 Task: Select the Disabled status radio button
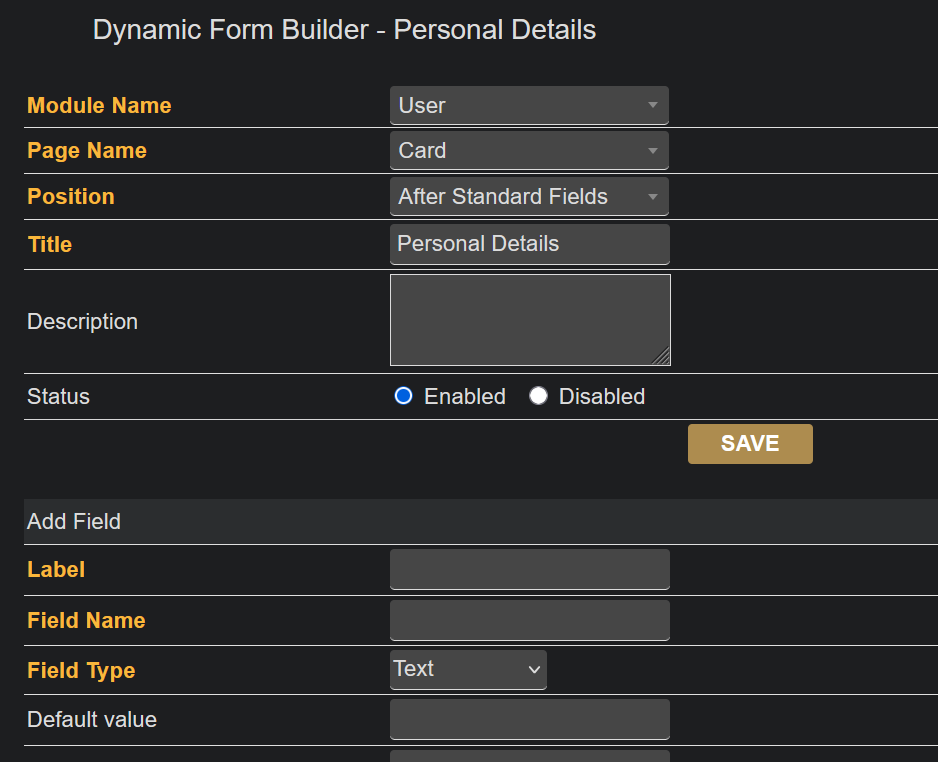tap(539, 396)
